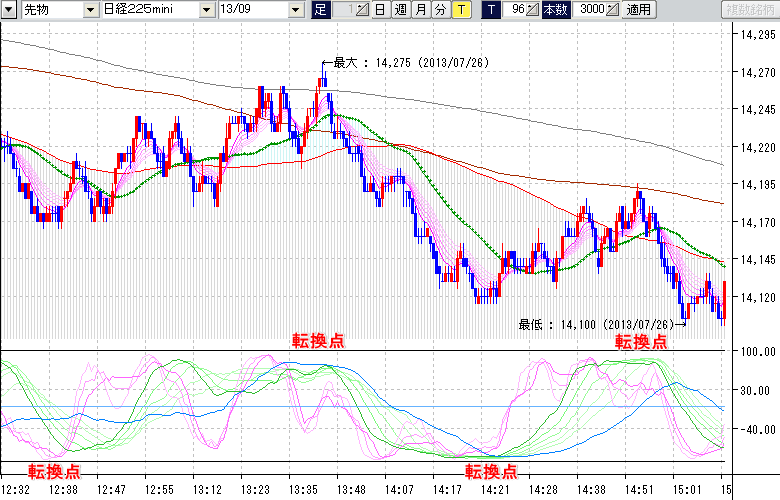
Task: Select the 日 (daily) timeframe button
Action: 380,10
